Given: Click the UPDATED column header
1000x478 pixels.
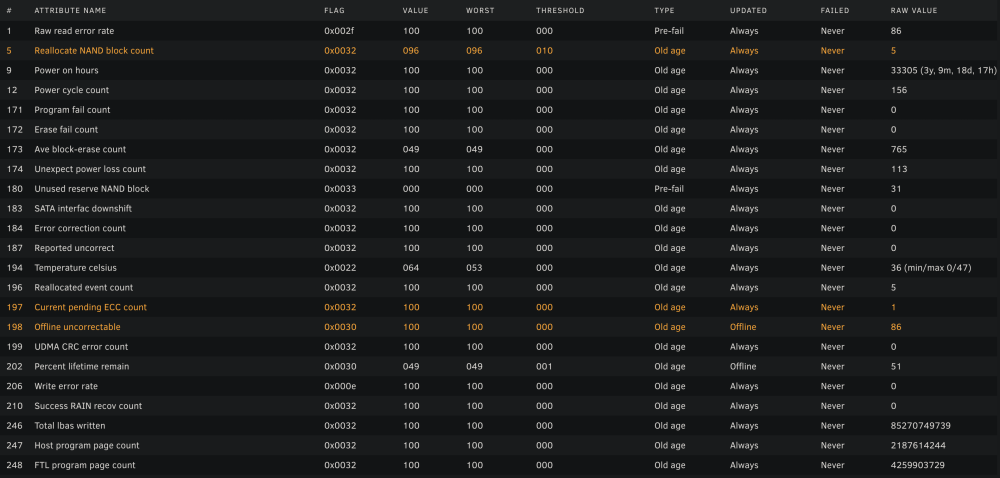Looking at the screenshot, I should [x=748, y=10].
